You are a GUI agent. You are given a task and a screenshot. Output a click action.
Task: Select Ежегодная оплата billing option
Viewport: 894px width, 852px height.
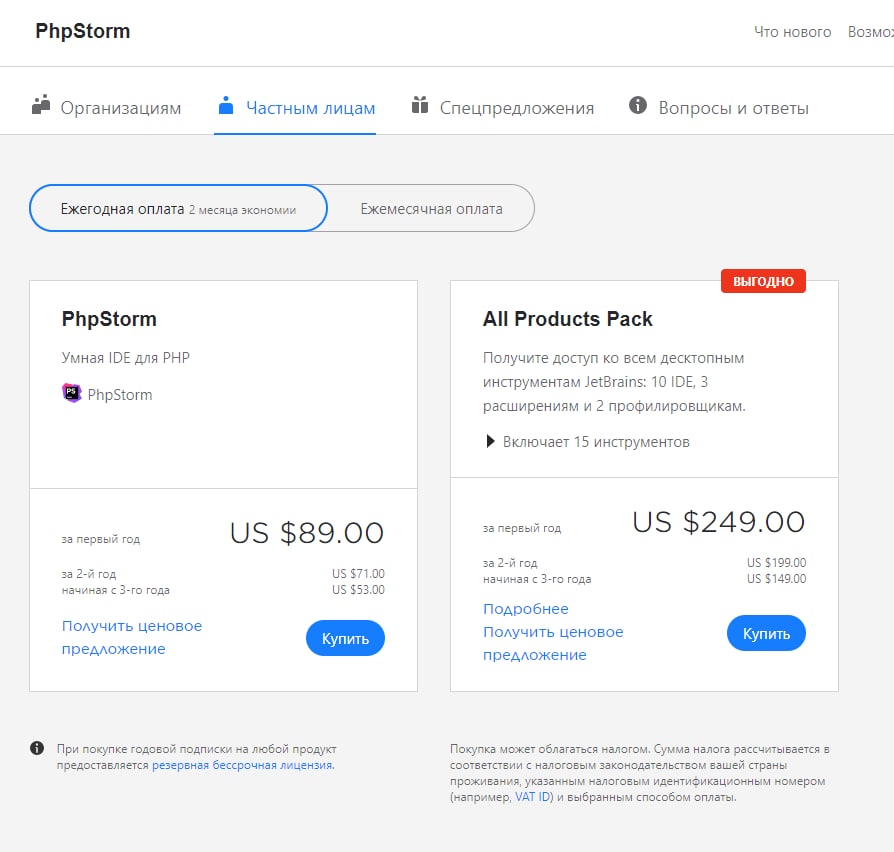pos(179,208)
